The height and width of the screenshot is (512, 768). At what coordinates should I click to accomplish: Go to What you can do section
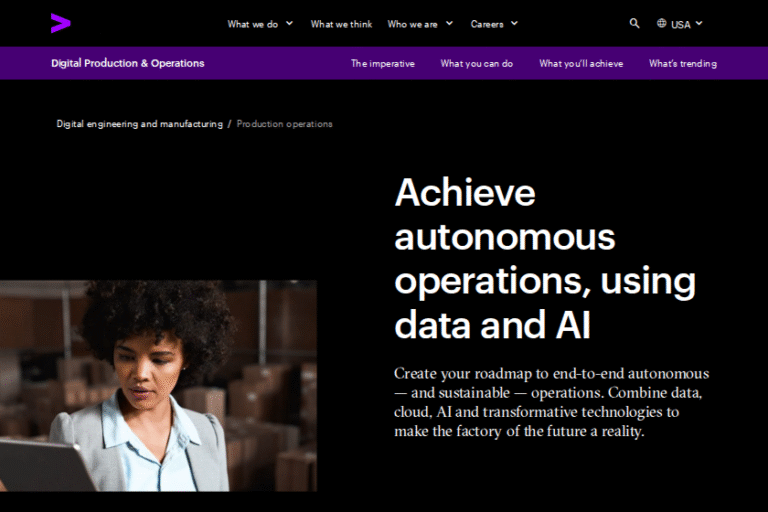476,64
